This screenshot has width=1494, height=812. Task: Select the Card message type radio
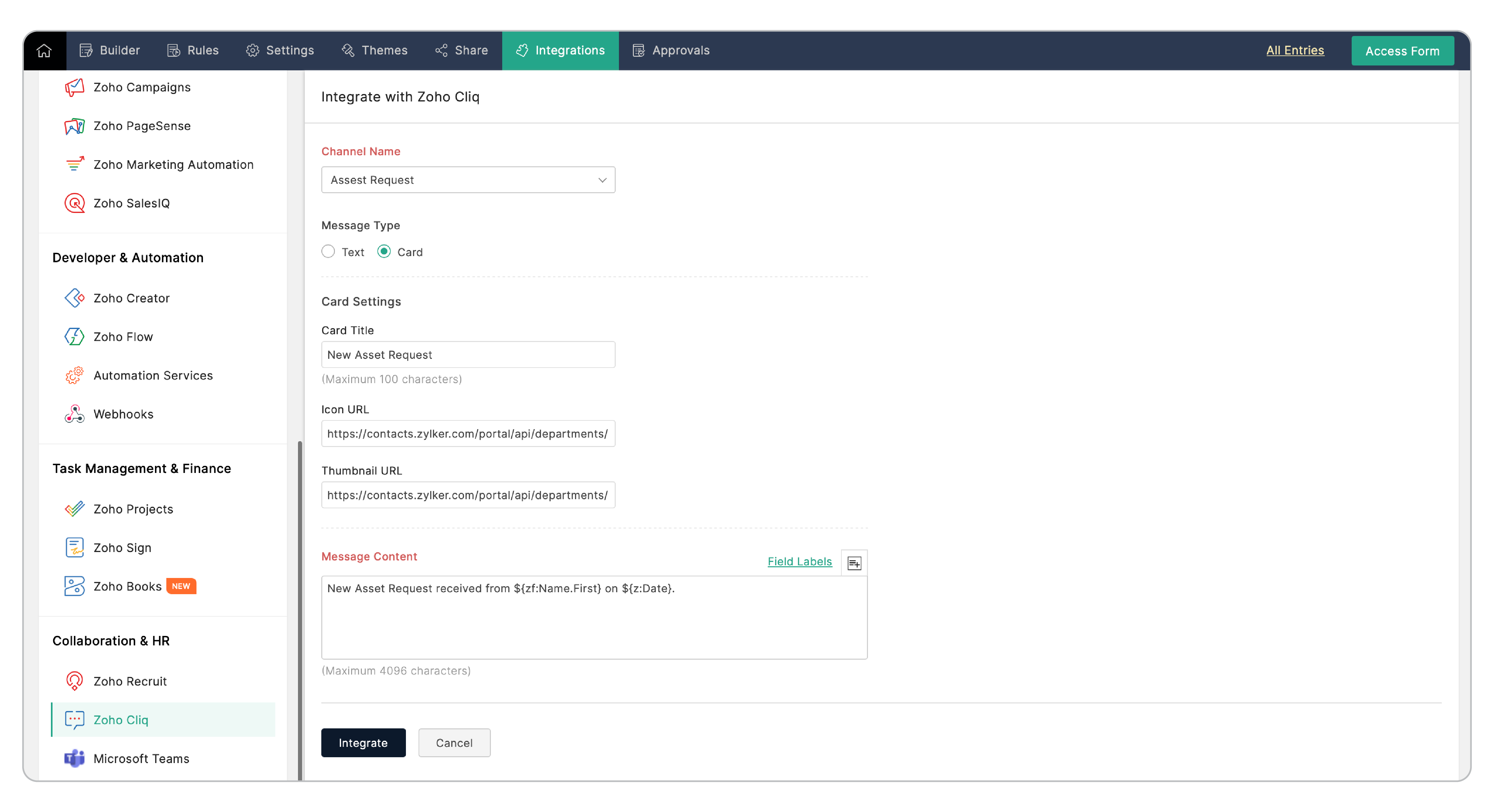tap(384, 252)
